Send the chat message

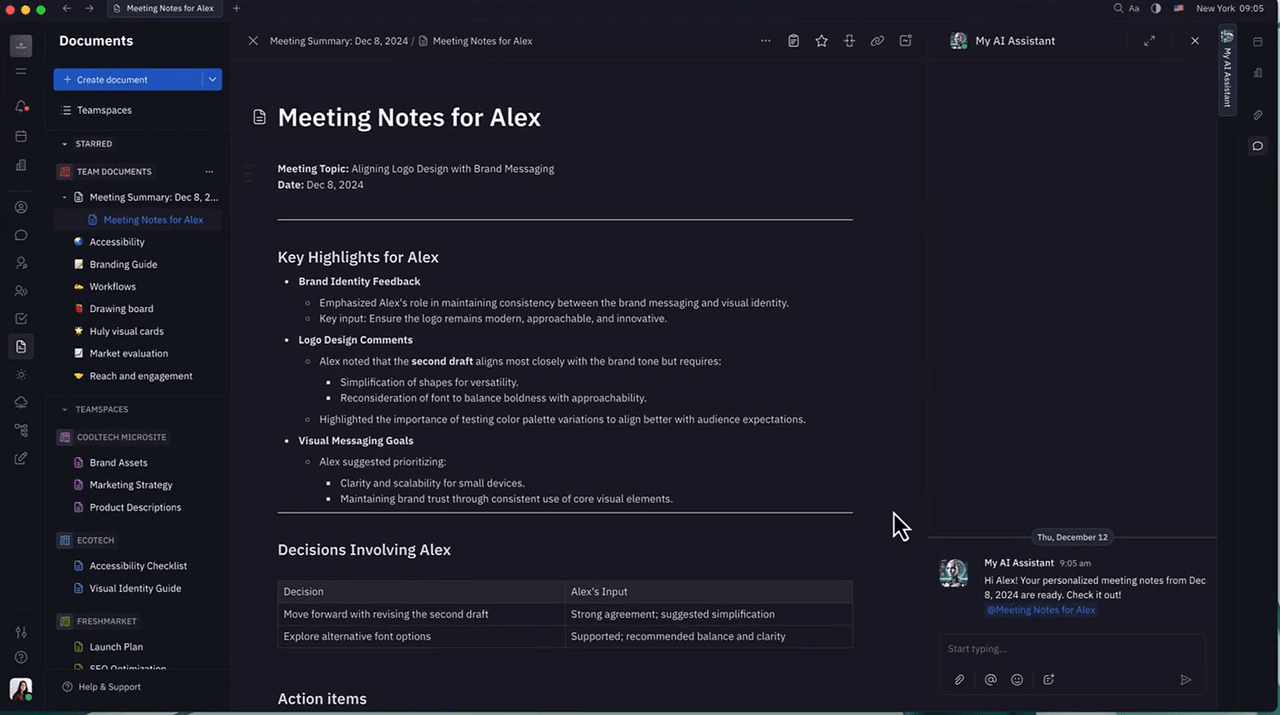tap(1185, 680)
